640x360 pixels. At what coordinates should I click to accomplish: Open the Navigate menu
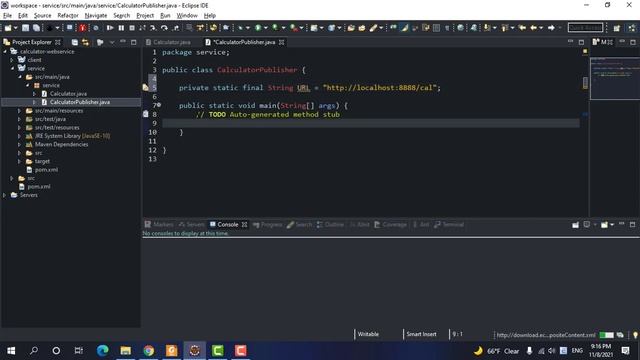(x=96, y=16)
